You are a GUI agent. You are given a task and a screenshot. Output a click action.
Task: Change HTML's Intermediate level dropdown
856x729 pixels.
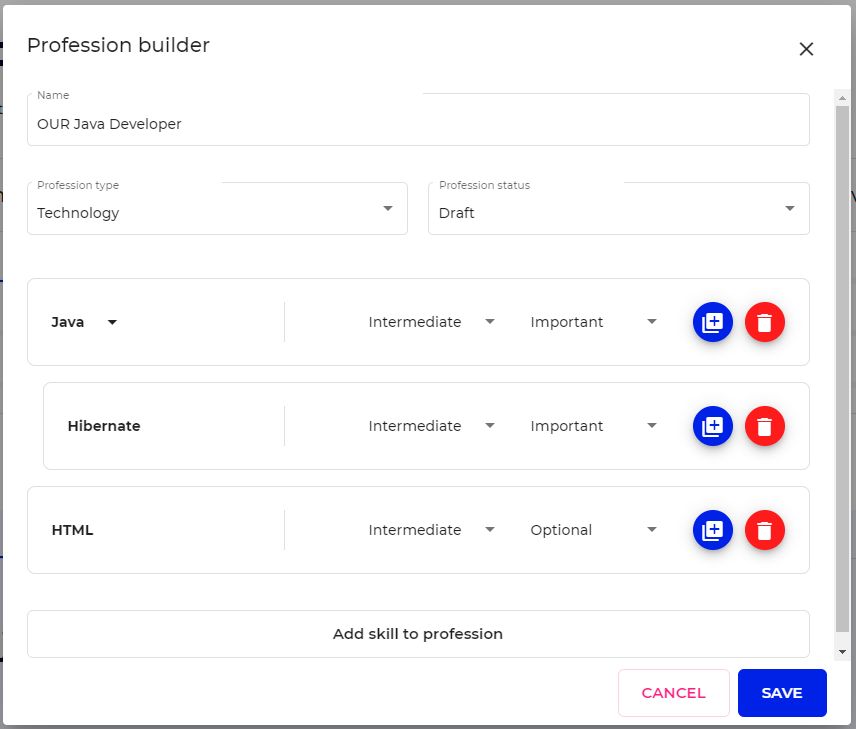[431, 530]
